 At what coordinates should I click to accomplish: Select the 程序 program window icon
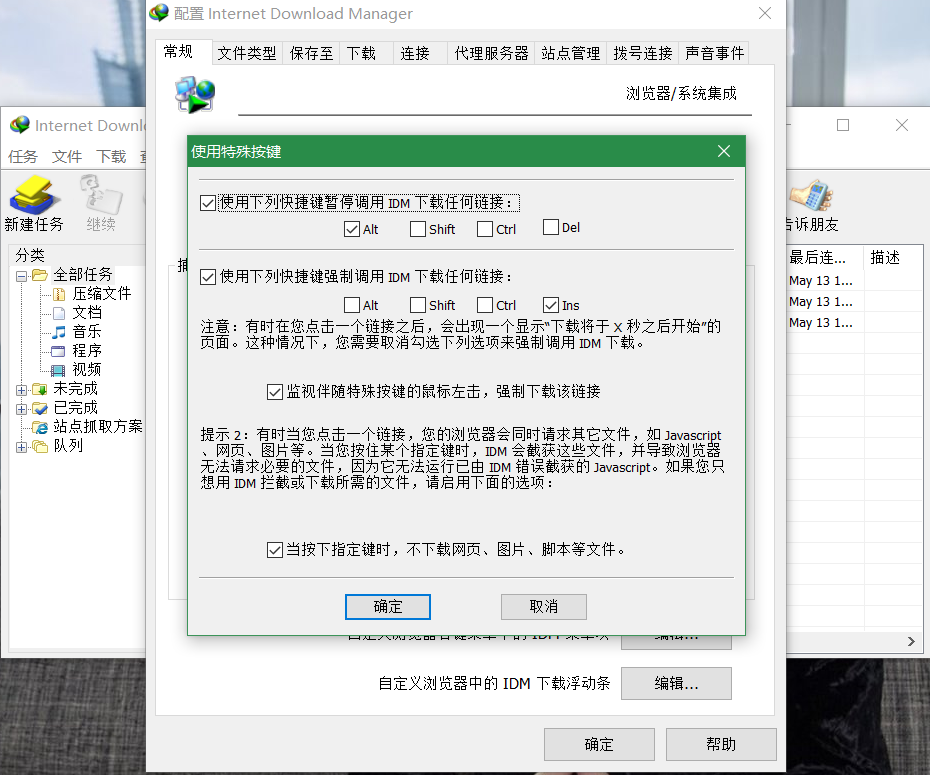(x=58, y=351)
